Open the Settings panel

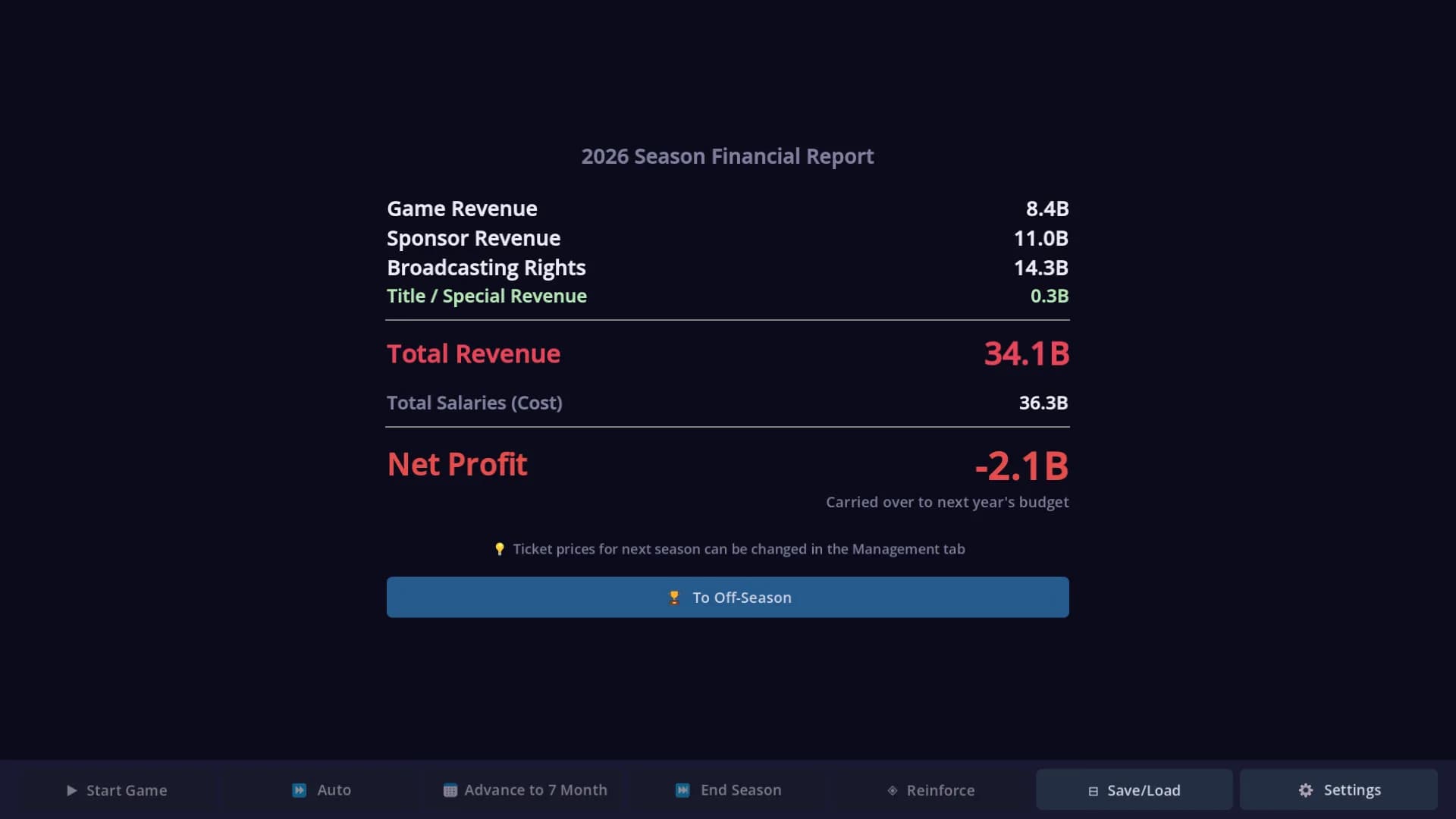[1338, 789]
